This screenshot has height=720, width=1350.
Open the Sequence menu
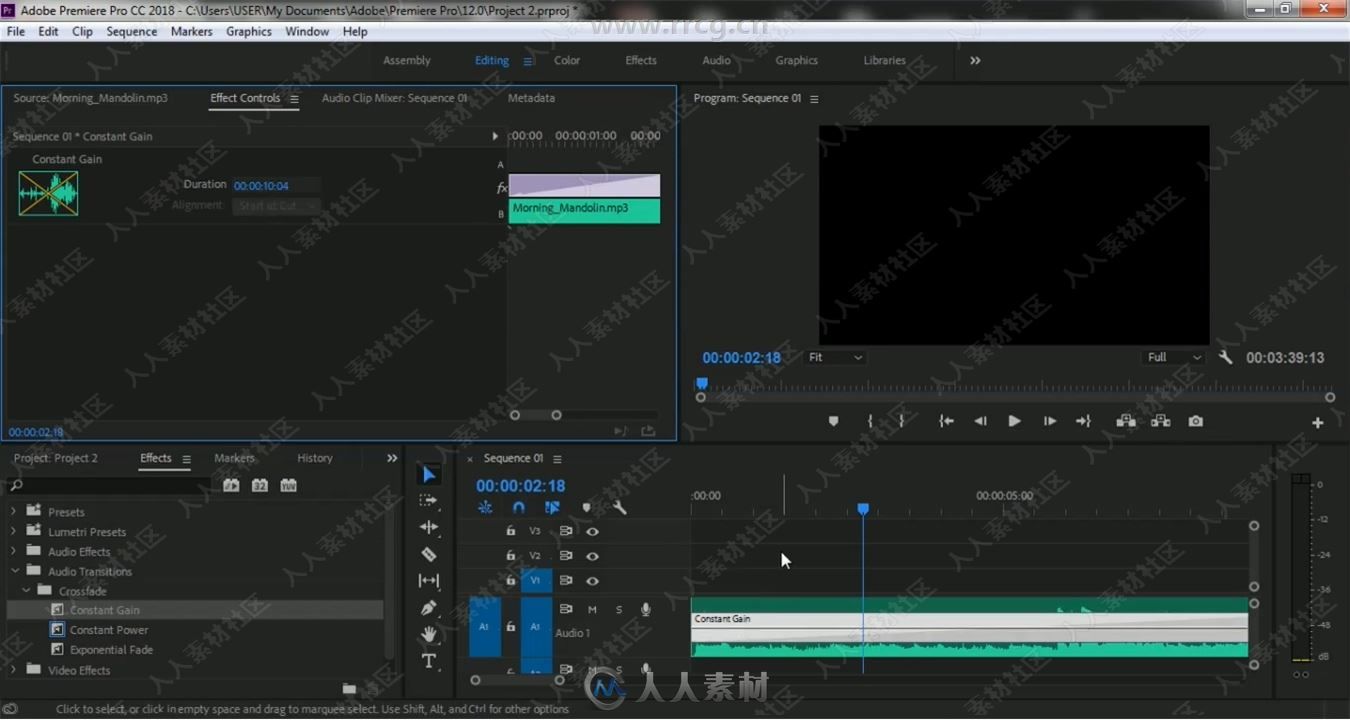pos(132,31)
